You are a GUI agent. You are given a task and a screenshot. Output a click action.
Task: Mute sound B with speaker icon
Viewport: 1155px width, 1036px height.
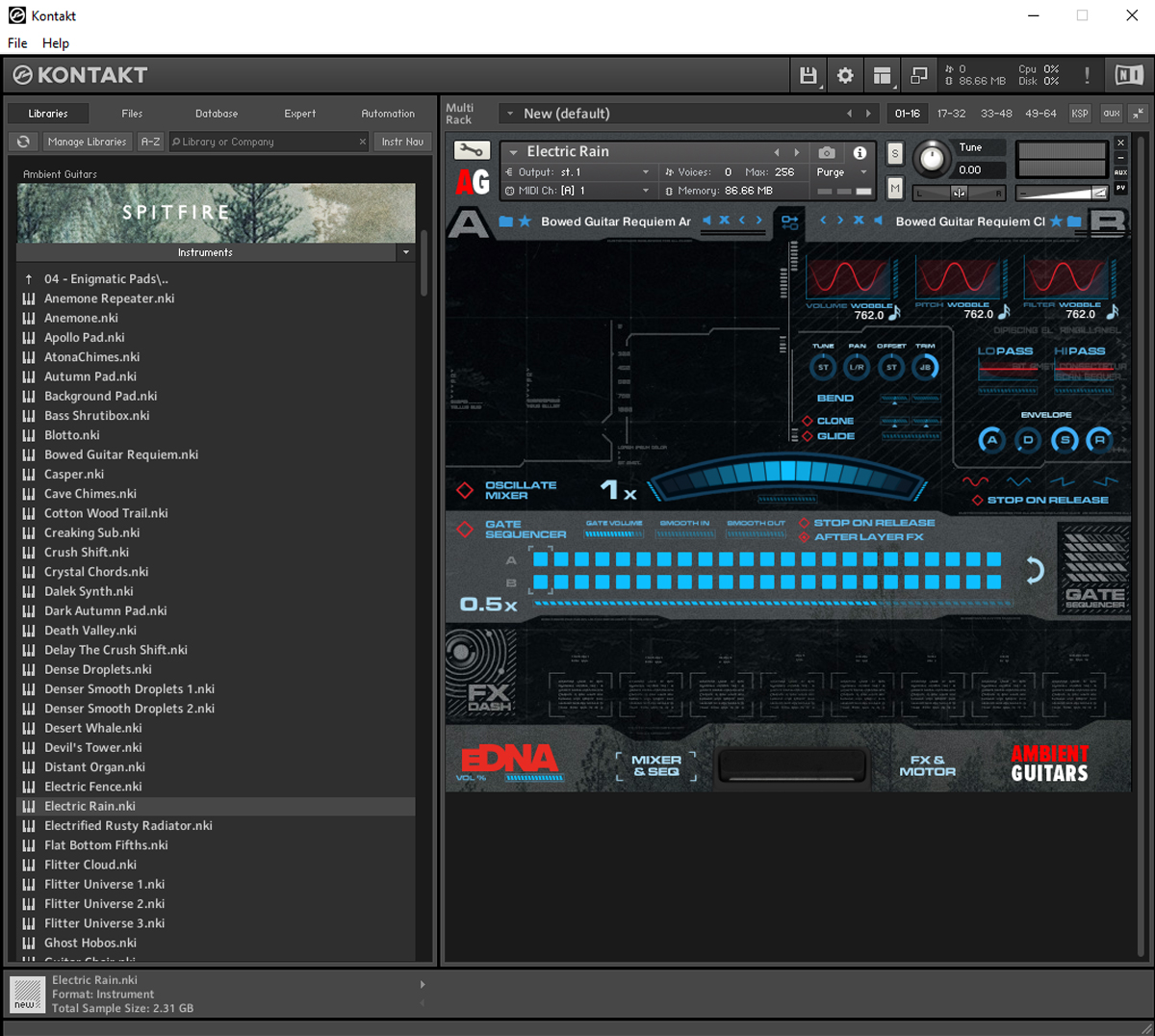877,220
